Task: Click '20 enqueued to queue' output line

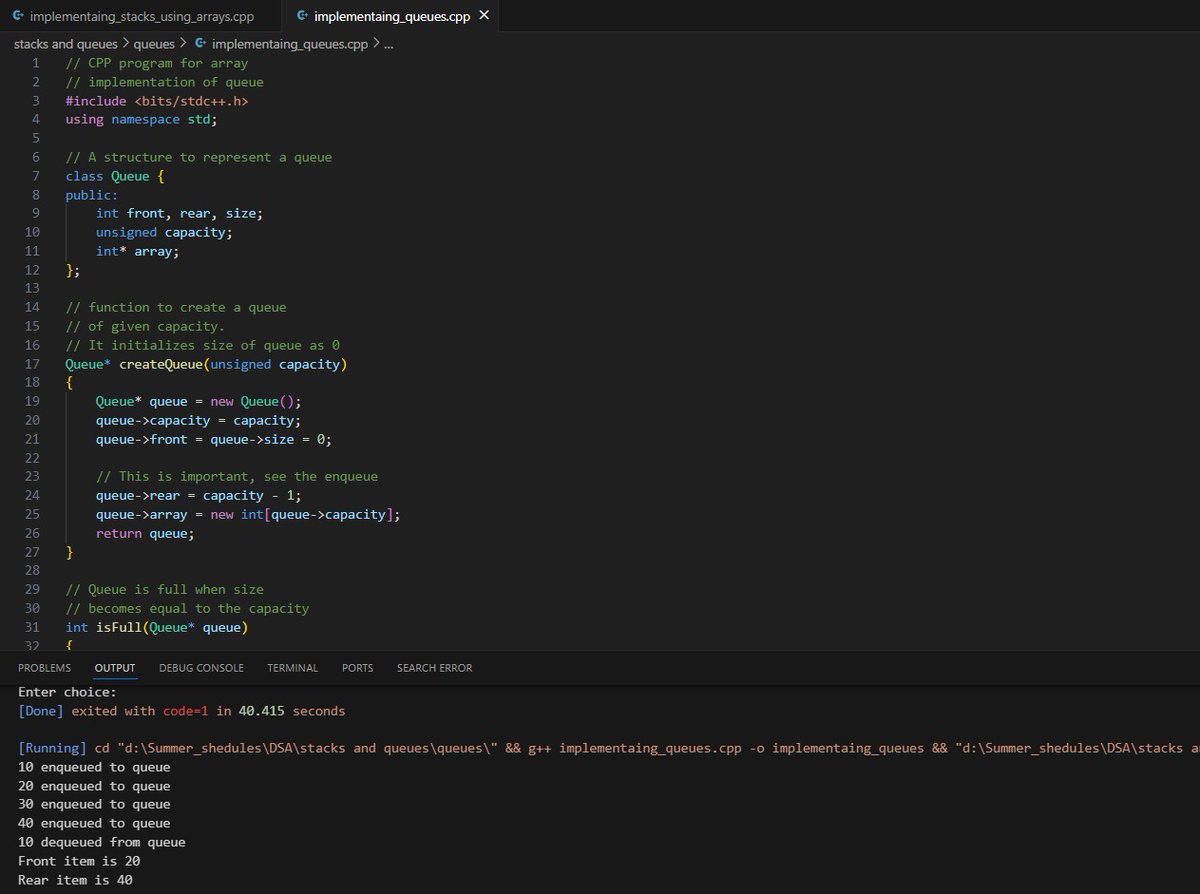Action: tap(94, 786)
